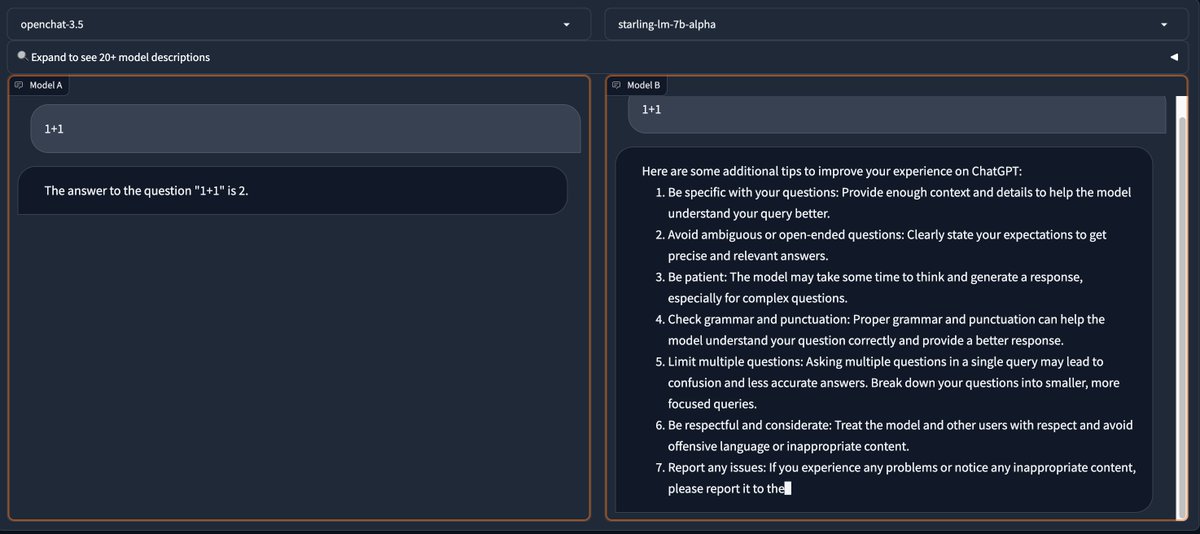Click tip 4 "Check grammar and punctuation"
Viewport: 1200px width, 534px height.
point(880,330)
